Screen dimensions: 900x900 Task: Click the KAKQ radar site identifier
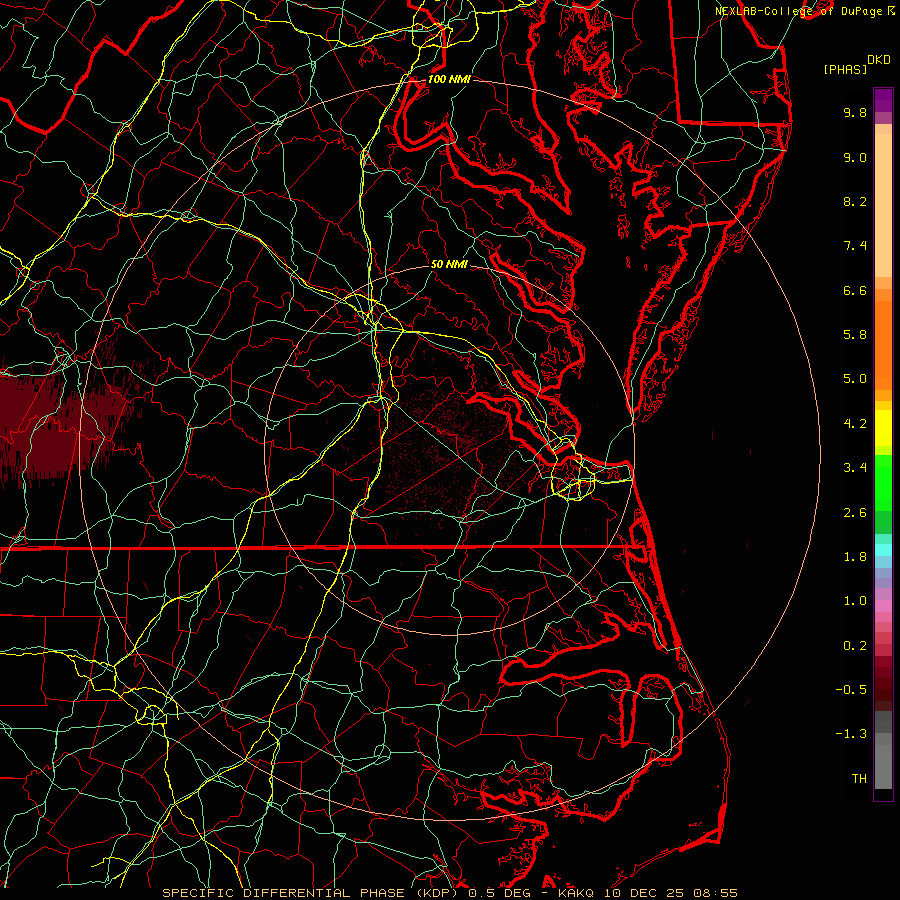(578, 893)
